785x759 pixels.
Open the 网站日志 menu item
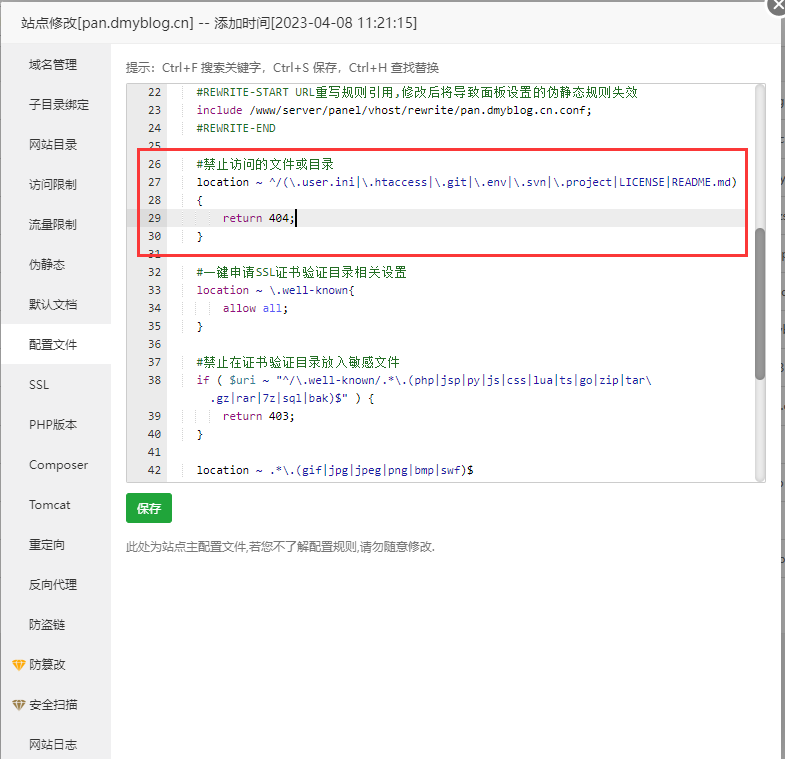click(53, 745)
